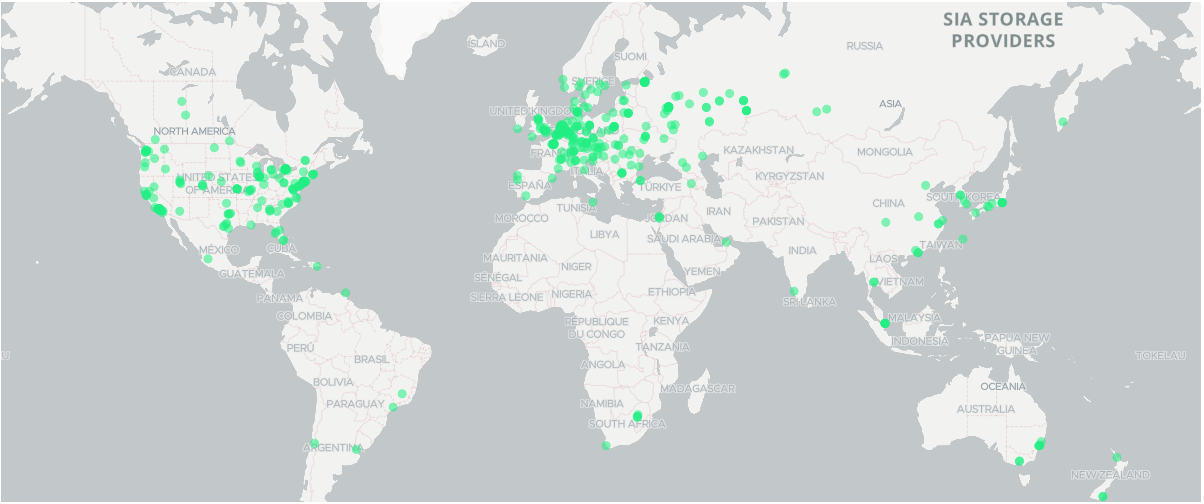Click the AUSTRALIA country label
The height and width of the screenshot is (504, 1204).
[986, 410]
